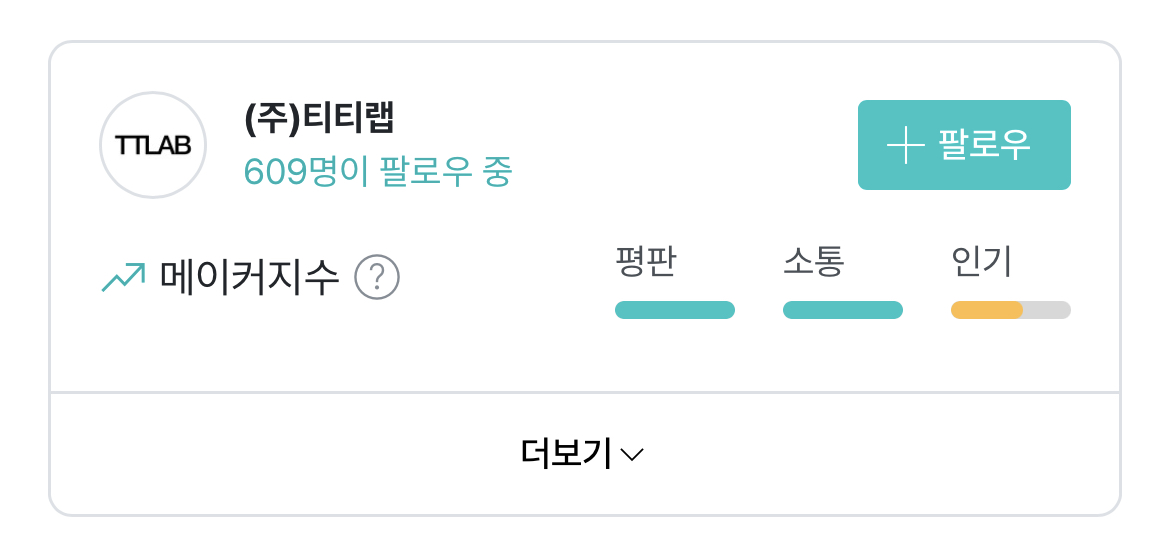The image size is (1170, 554).
Task: Select the 소통 label
Action: coord(813,262)
